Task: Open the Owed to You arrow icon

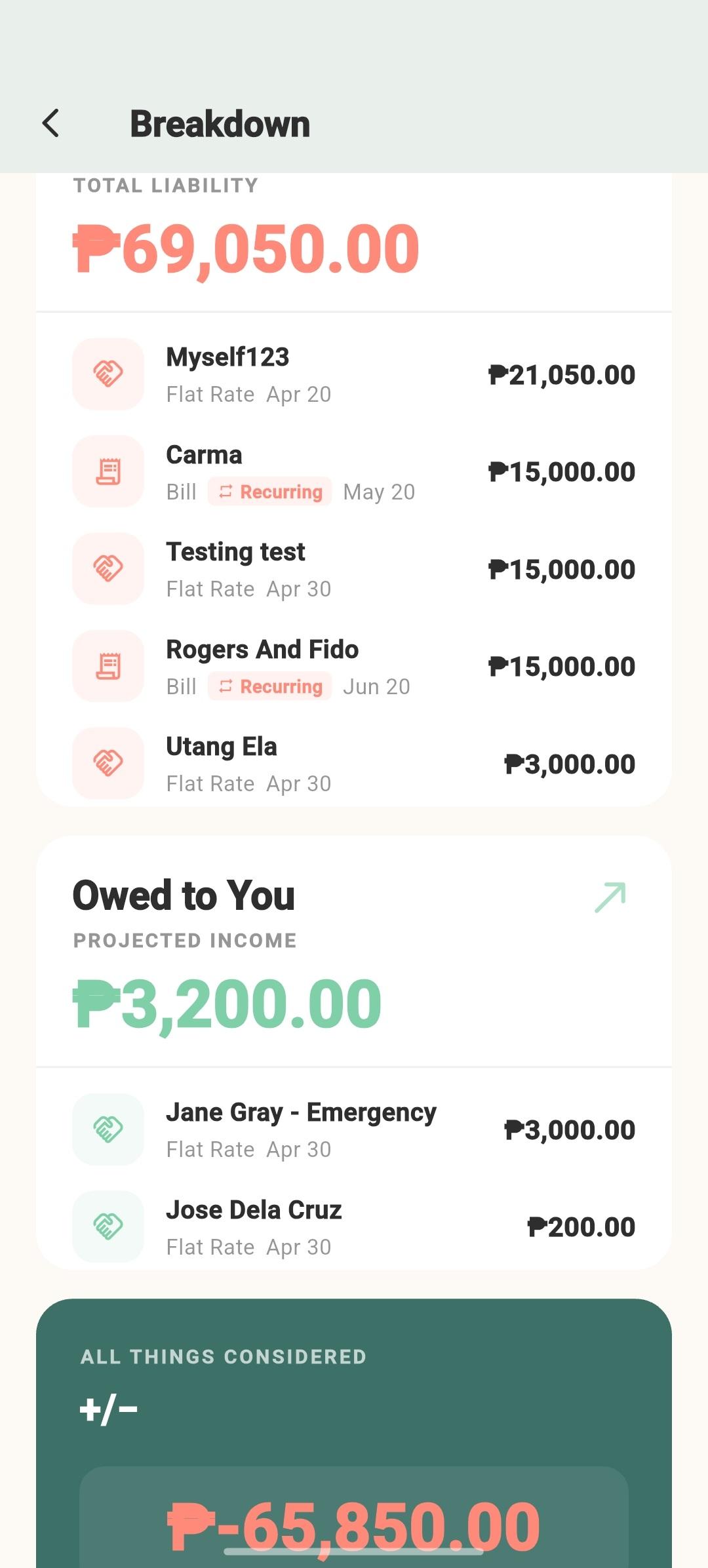Action: point(610,897)
